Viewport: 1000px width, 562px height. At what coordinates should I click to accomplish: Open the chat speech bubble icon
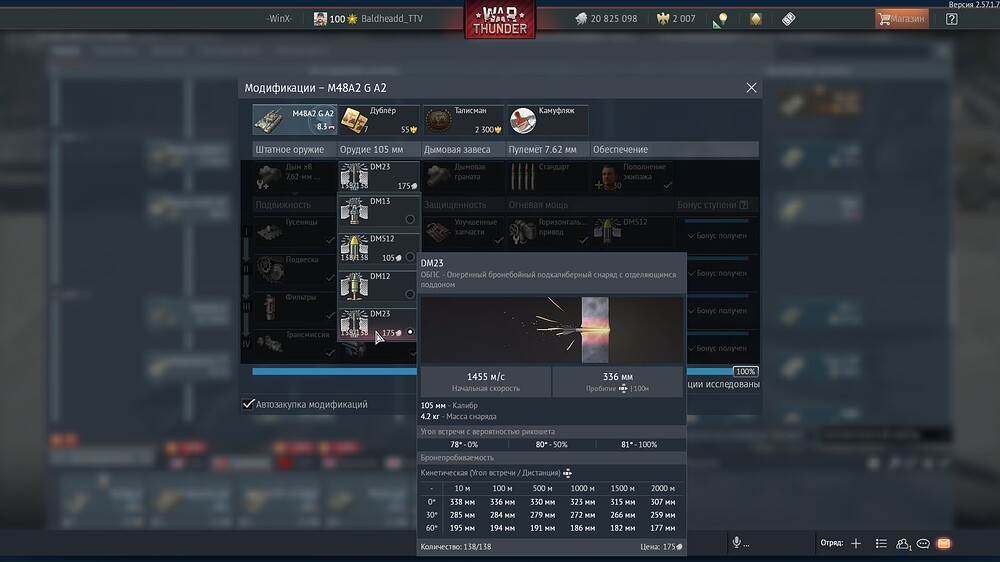click(923, 543)
